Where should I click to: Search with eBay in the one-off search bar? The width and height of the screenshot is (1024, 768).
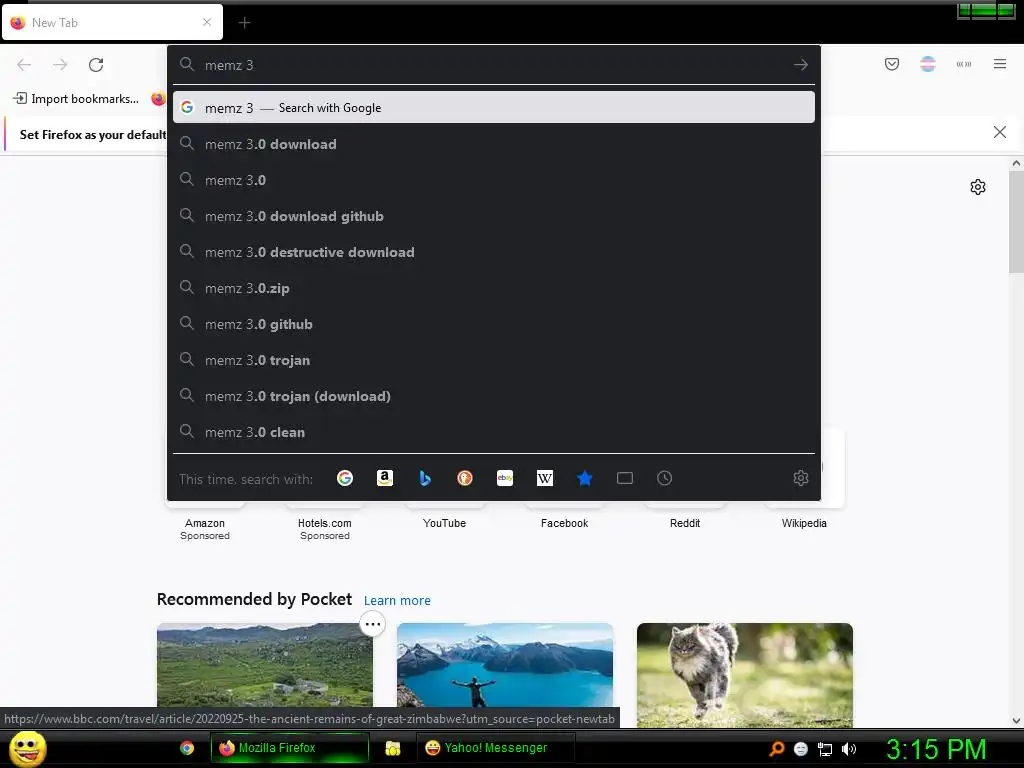point(505,478)
